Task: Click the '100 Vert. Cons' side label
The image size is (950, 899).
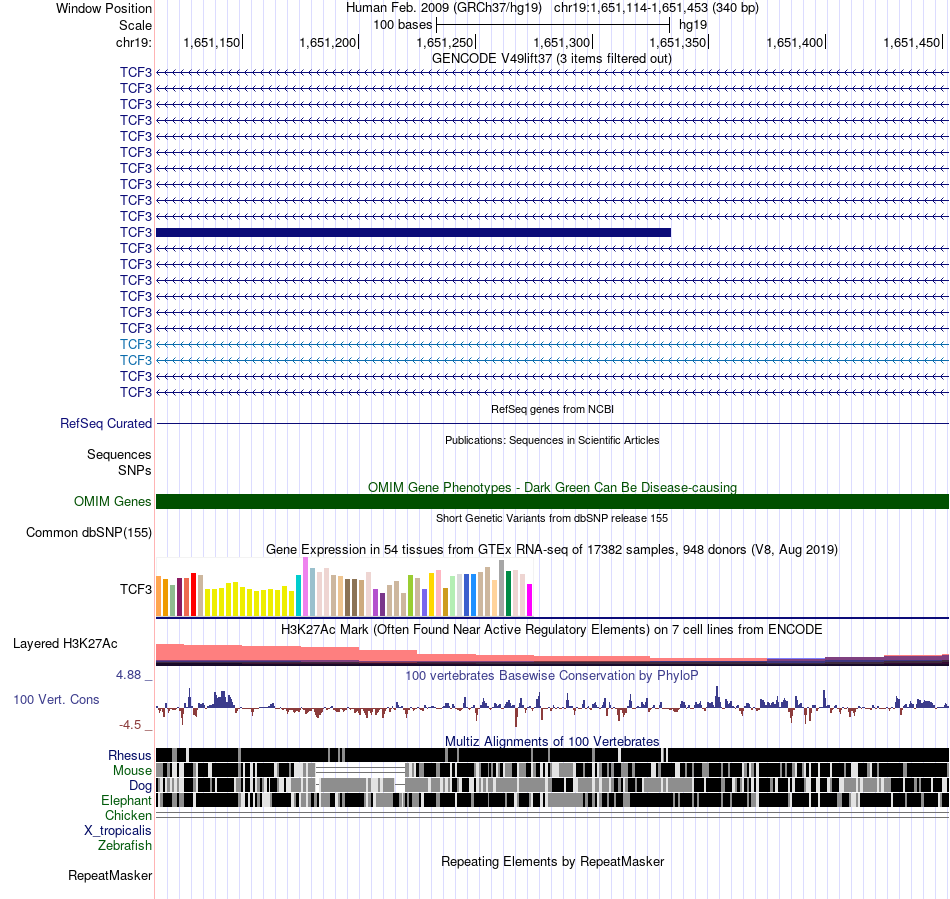Action: [56, 700]
